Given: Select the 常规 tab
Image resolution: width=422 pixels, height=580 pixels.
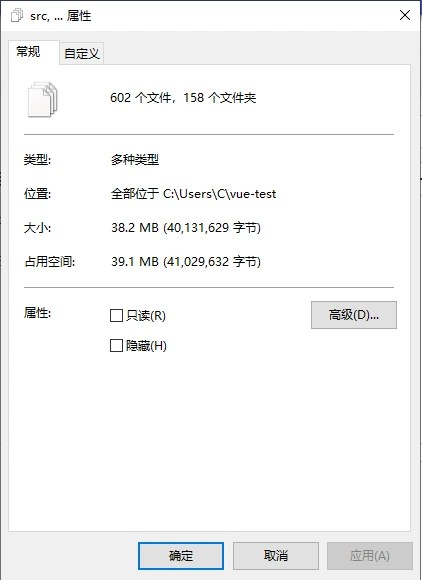Looking at the screenshot, I should (x=28, y=51).
